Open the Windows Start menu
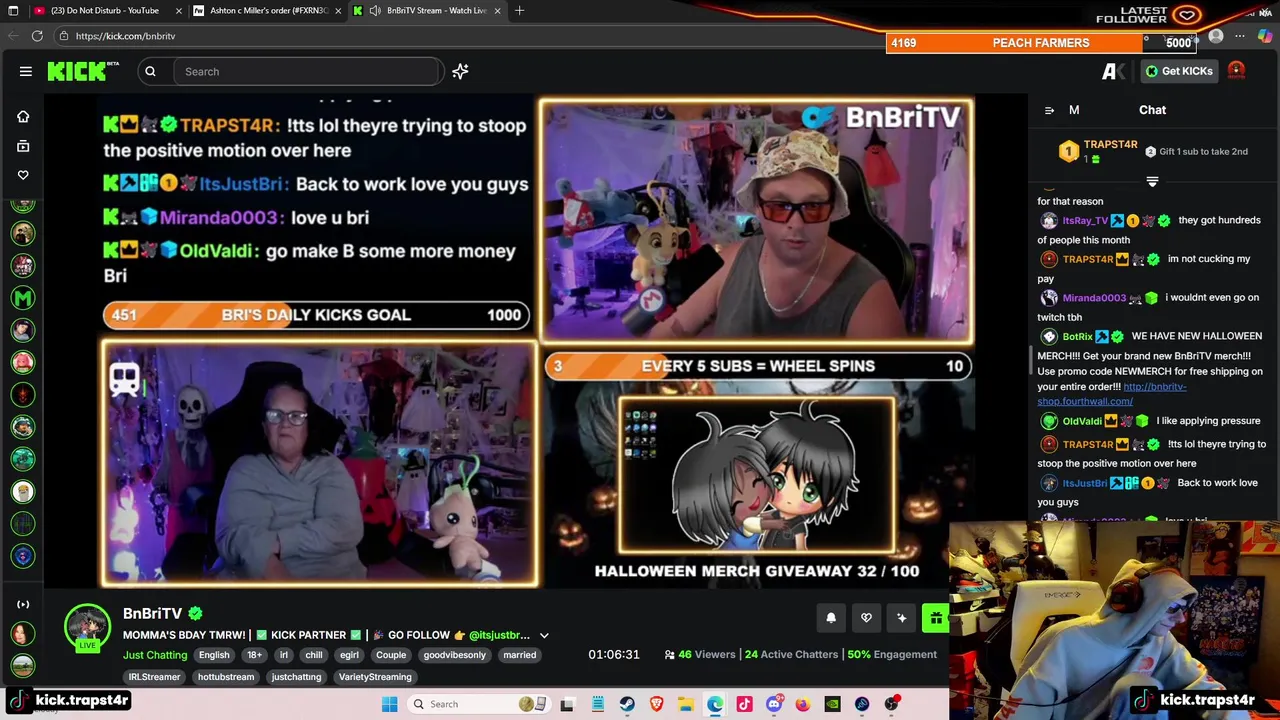Viewport: 1280px width, 720px height. pos(389,704)
